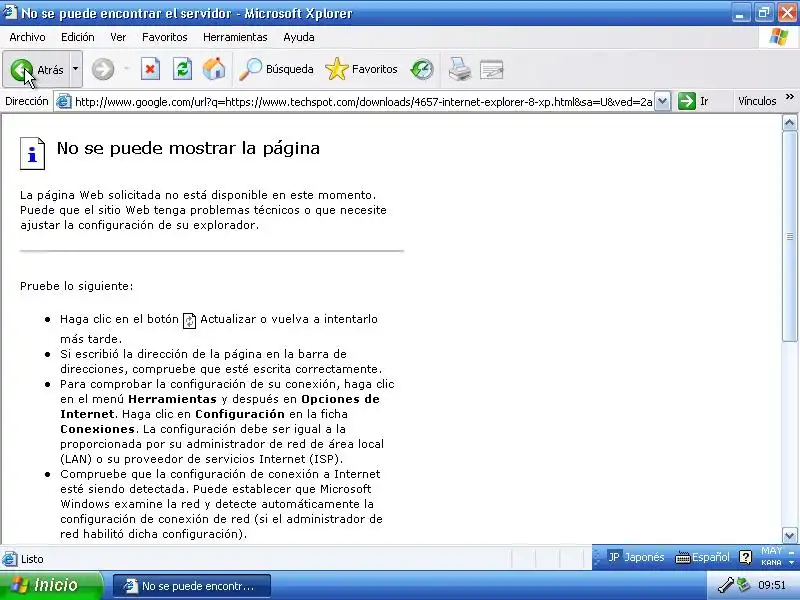Click the Vínculos links toolbar label

757,101
